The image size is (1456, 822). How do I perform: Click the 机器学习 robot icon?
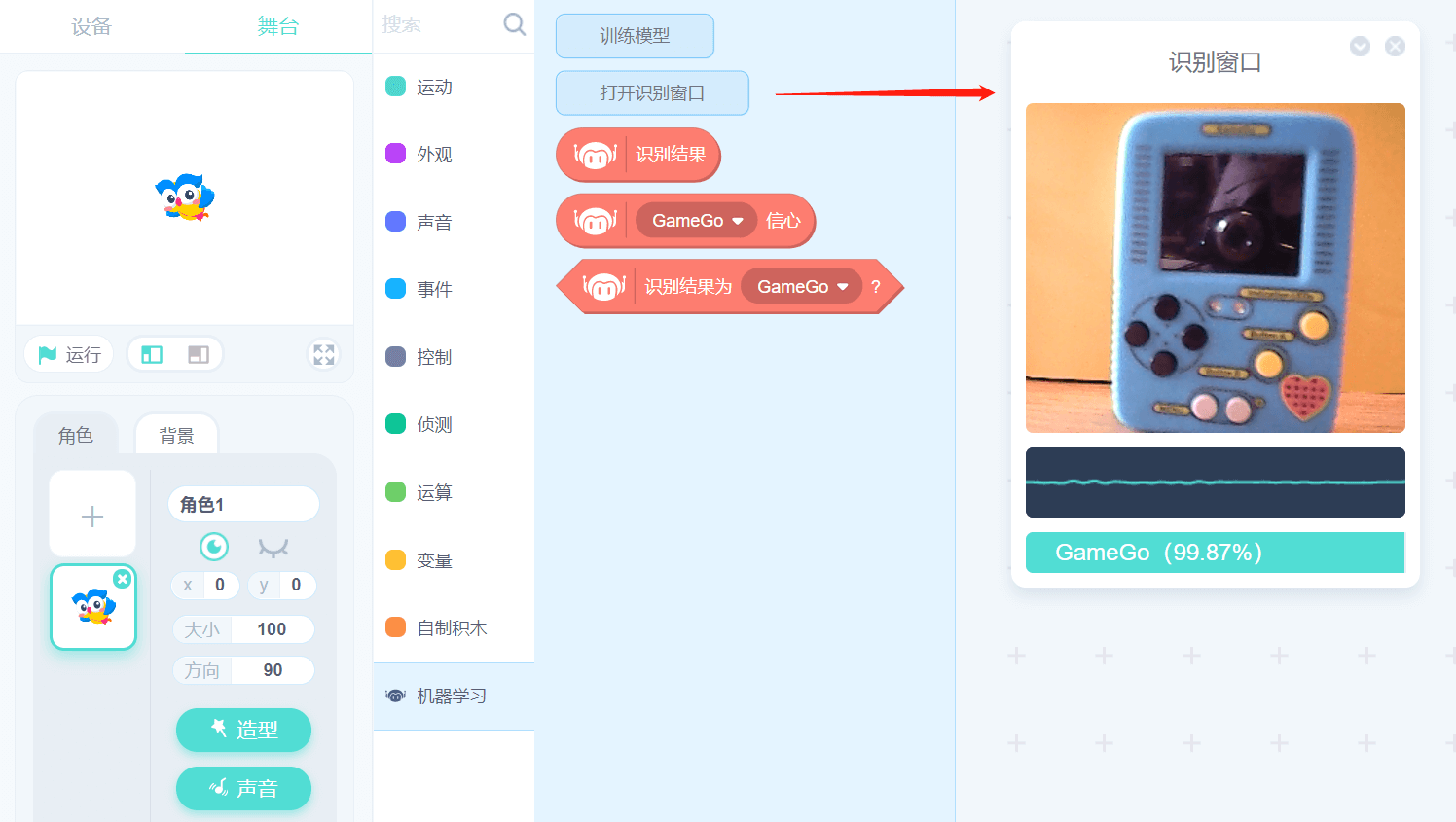395,696
